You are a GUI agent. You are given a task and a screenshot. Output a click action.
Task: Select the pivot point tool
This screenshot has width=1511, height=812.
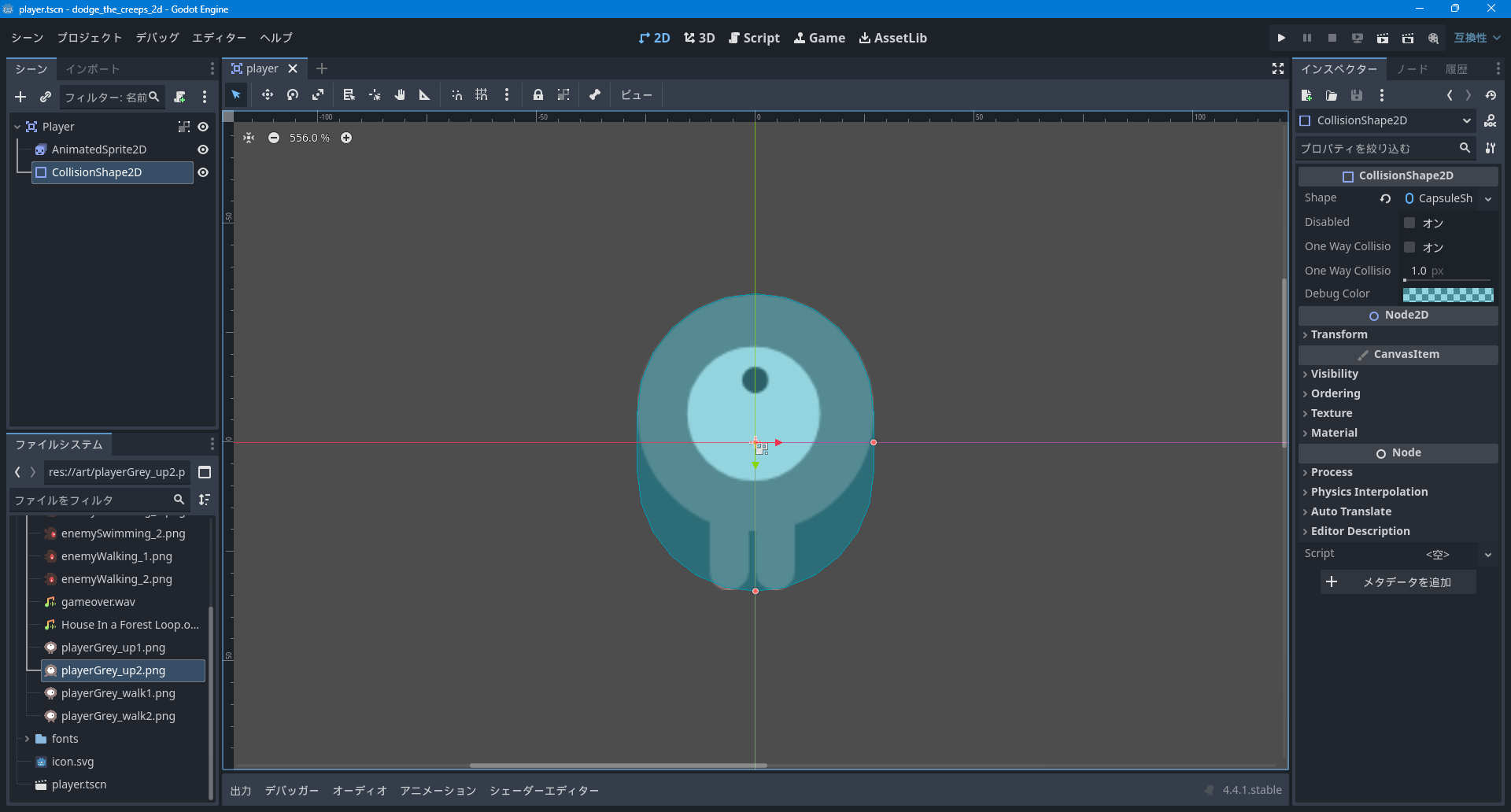[375, 95]
